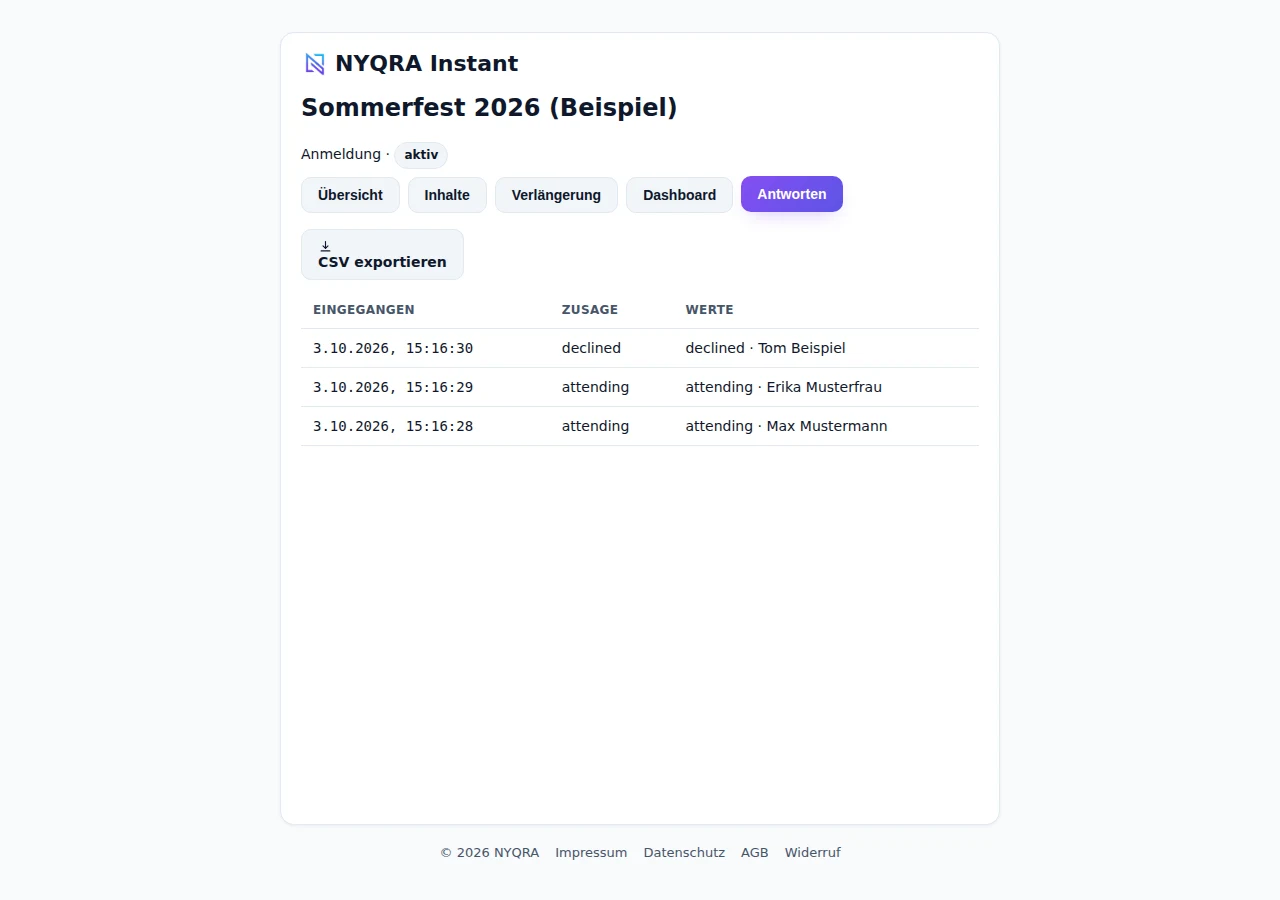Select the timestamp 3.10.2026, 15:16:29
The image size is (1280, 900).
393,387
